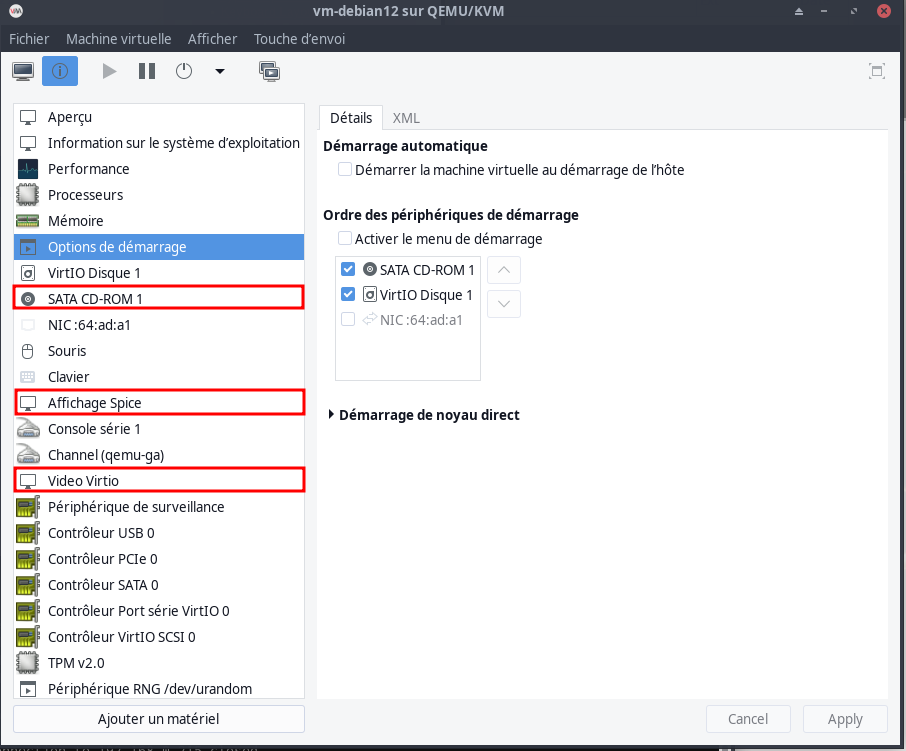
Task: Open the snapshots manager icon
Action: [269, 71]
